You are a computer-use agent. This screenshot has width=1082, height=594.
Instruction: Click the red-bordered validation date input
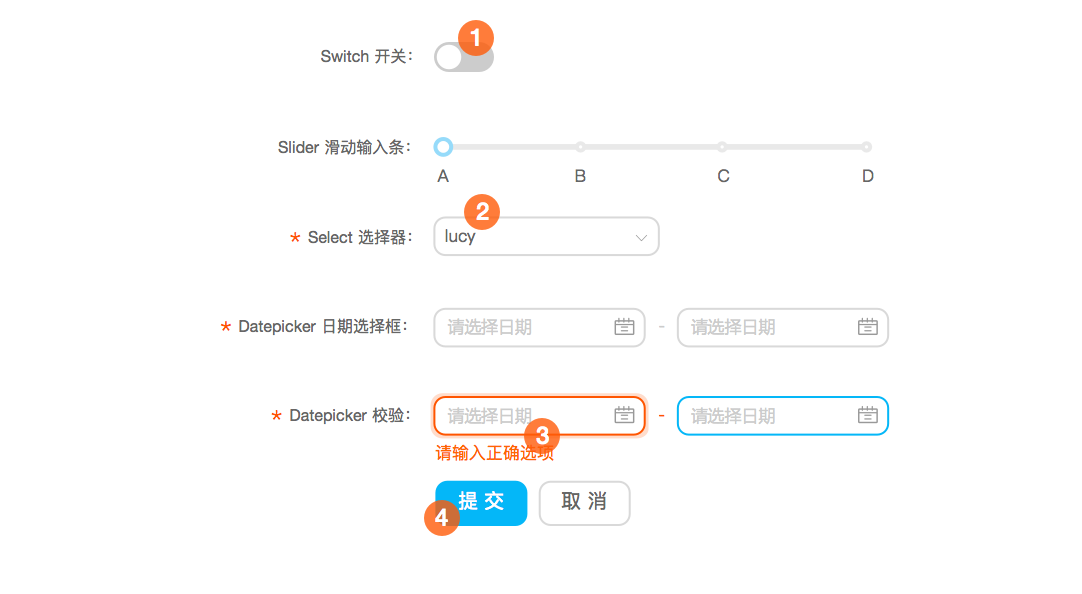point(540,415)
